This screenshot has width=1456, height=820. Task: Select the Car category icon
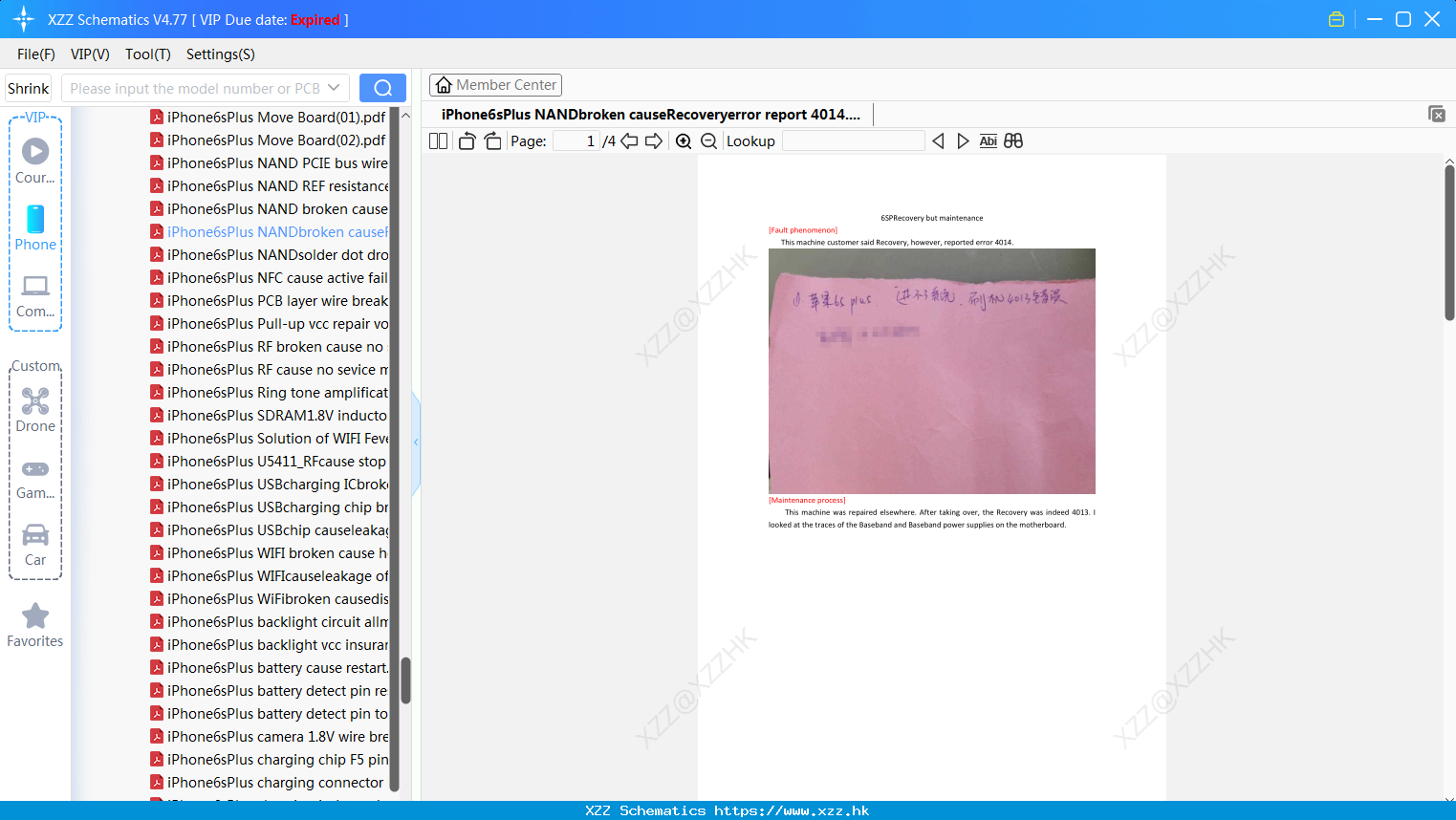coord(35,545)
